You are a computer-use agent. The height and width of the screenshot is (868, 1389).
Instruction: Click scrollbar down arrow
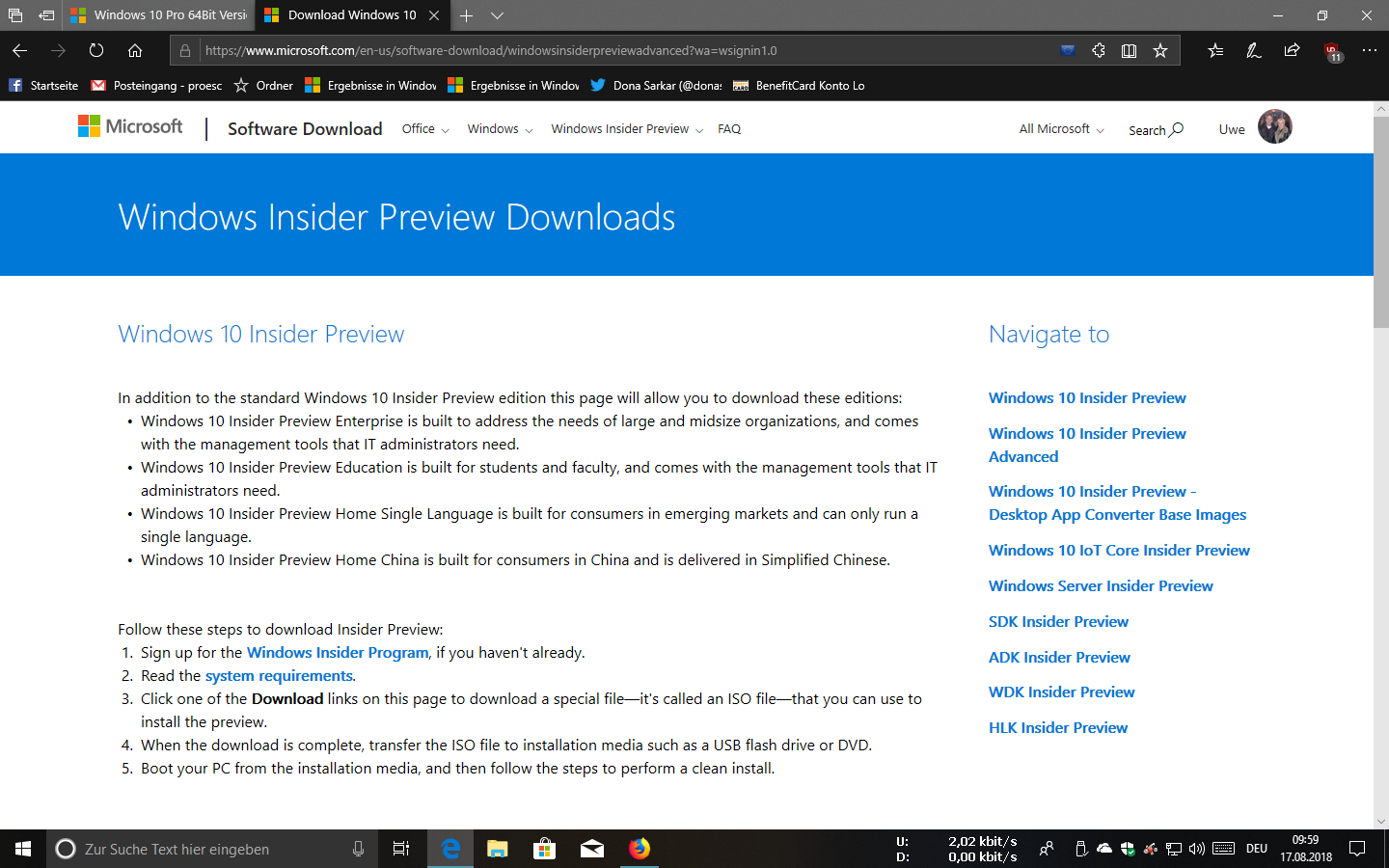click(x=1381, y=822)
